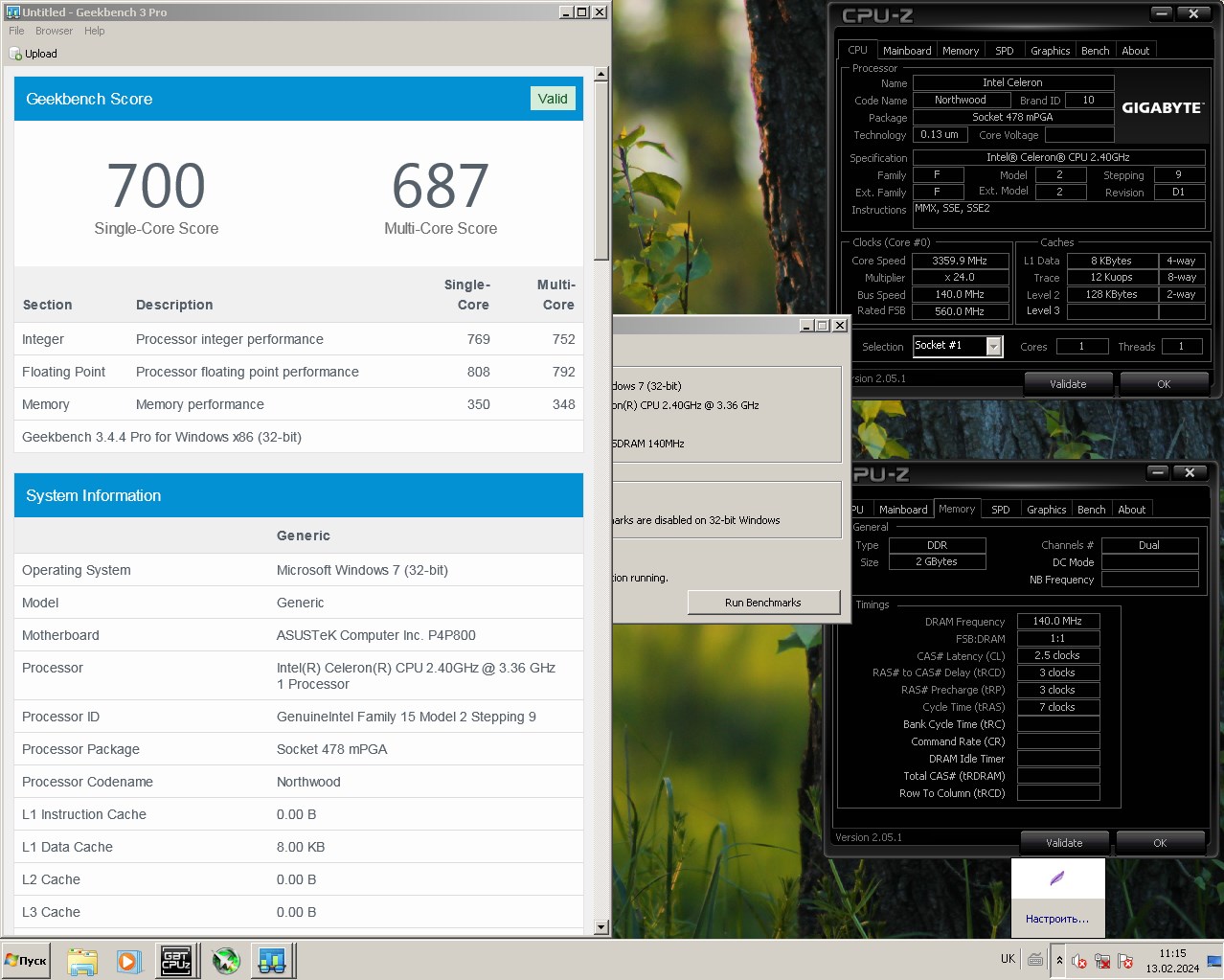Select SPD tab in CPU-Z memory timings window

pos(1001,510)
